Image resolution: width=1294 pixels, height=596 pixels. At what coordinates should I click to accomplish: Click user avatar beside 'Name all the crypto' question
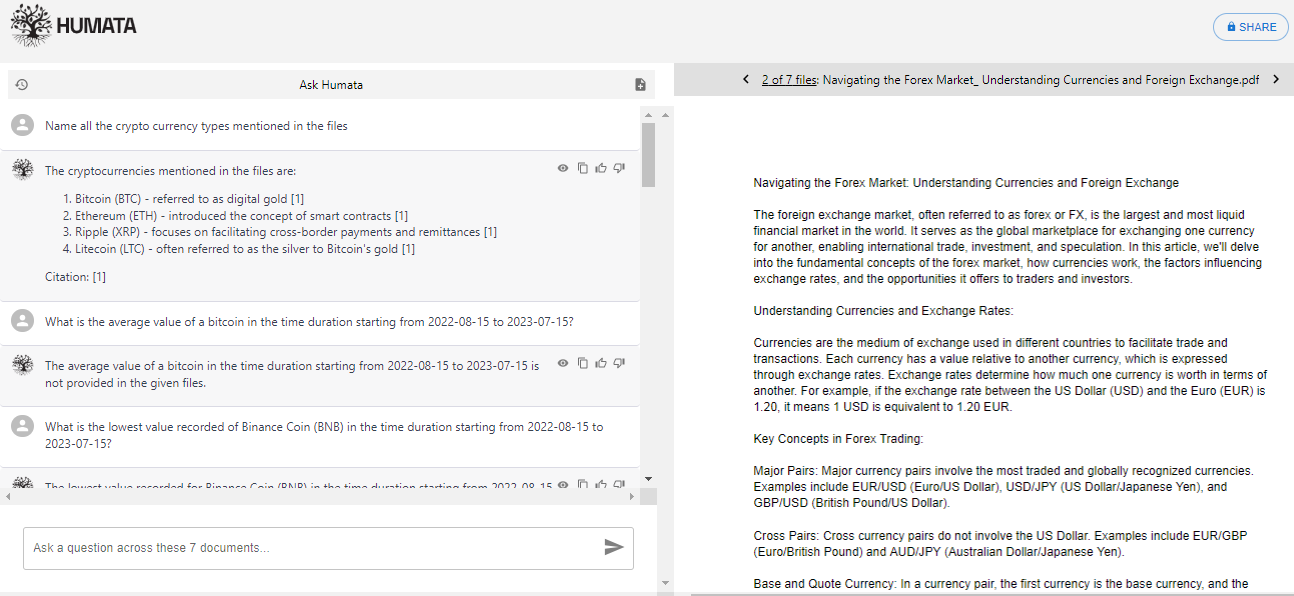tap(22, 125)
